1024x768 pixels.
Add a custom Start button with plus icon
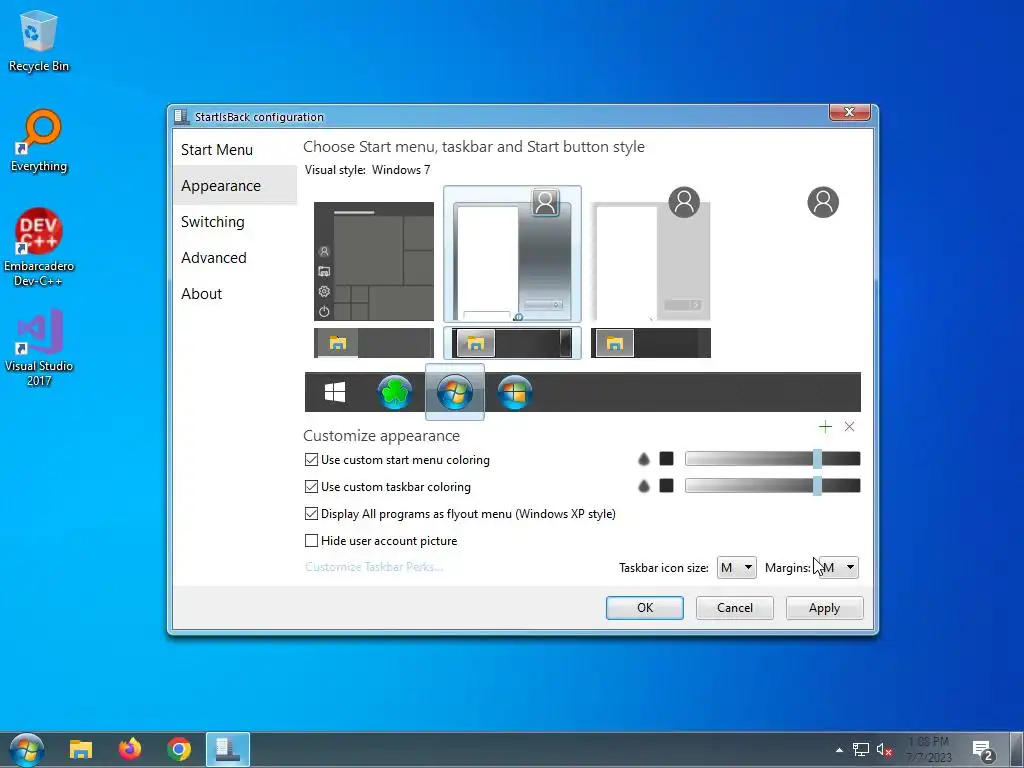click(x=825, y=426)
